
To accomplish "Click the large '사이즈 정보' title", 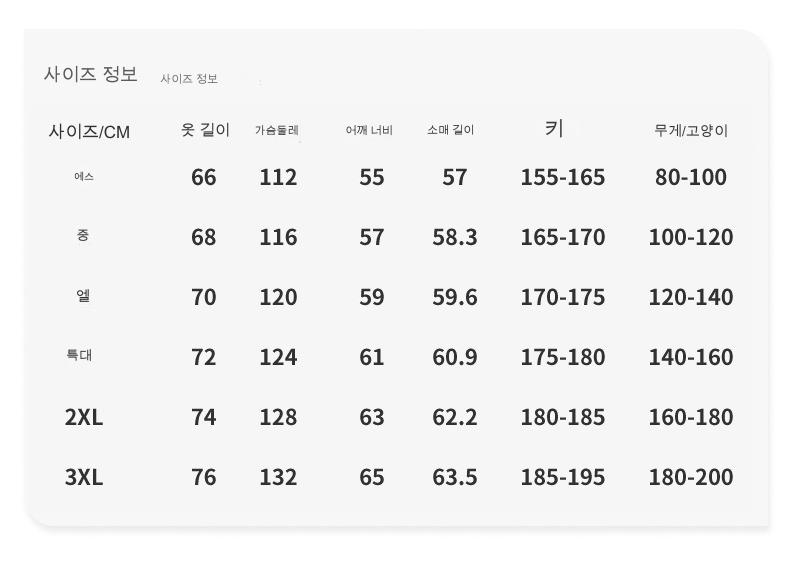I will pyautogui.click(x=91, y=75).
